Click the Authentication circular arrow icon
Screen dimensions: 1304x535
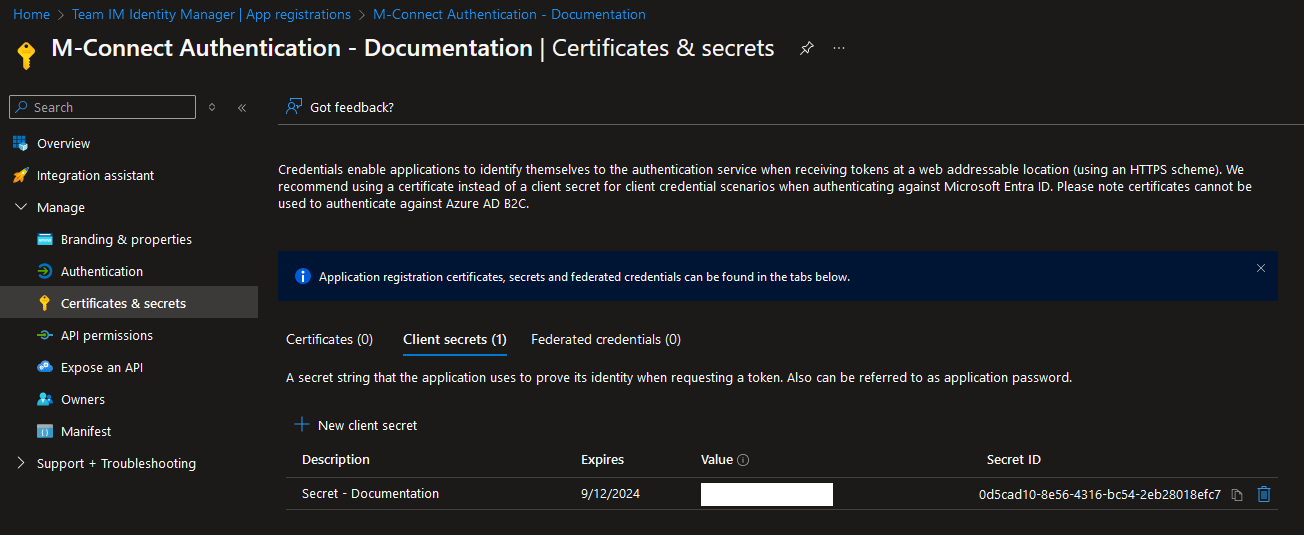[x=44, y=271]
